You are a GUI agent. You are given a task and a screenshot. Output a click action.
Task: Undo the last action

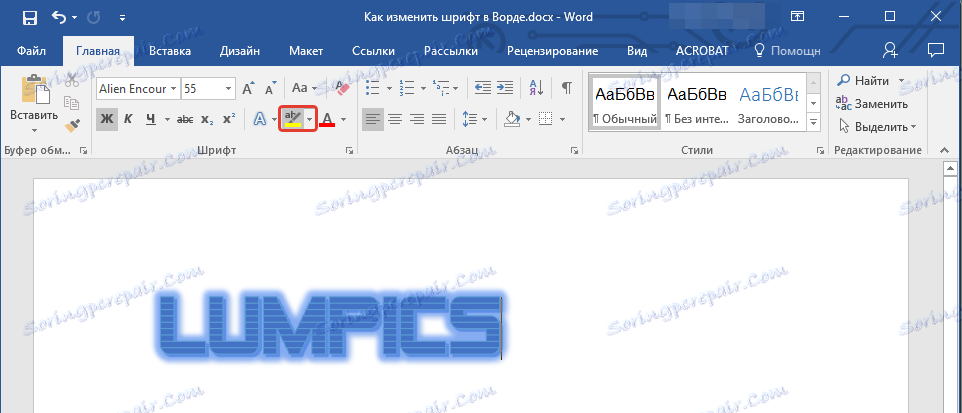click(60, 17)
